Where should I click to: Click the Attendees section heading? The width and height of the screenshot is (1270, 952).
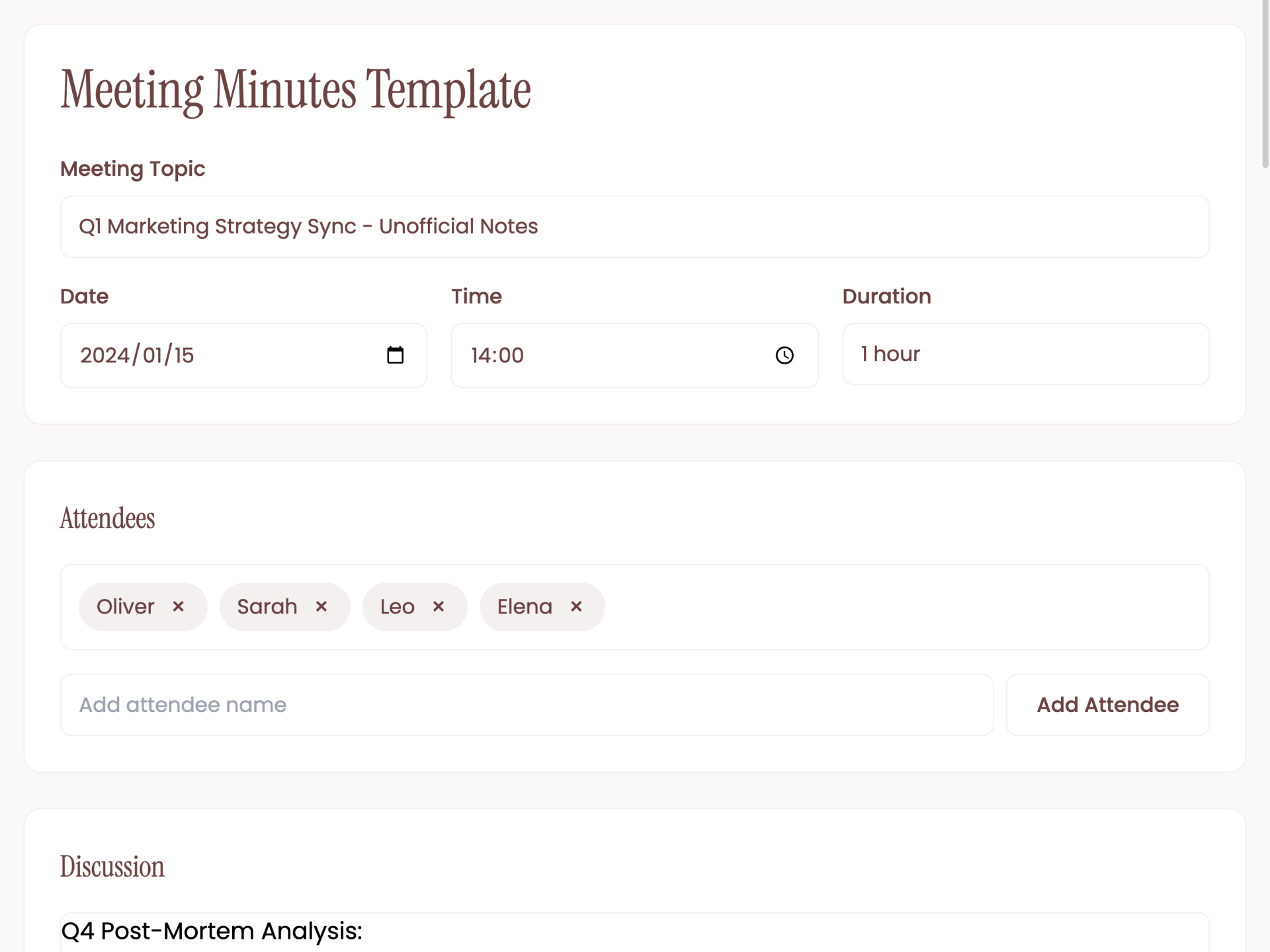[107, 518]
